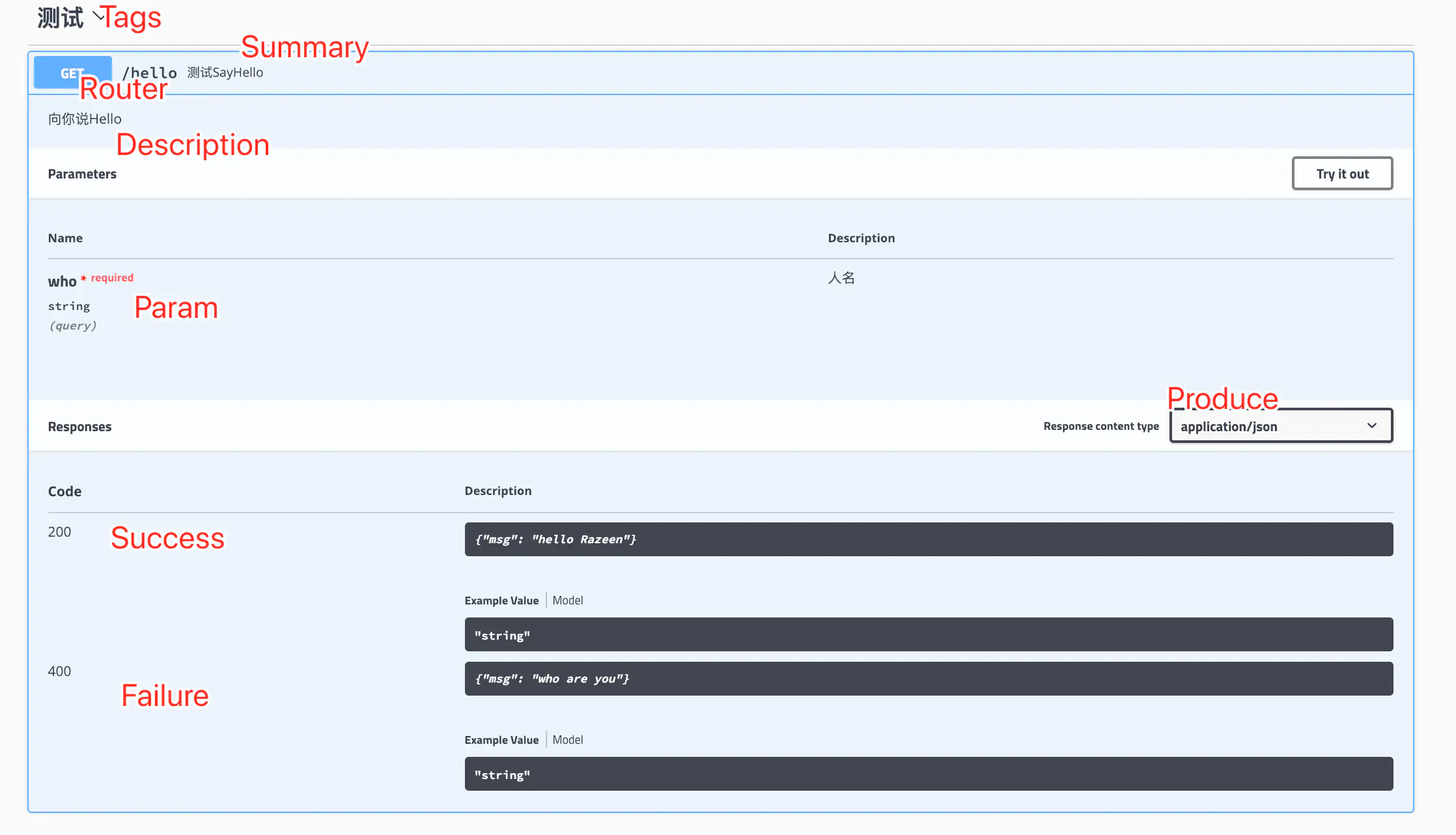This screenshot has width=1456, height=835.
Task: Click the /hello endpoint path
Action: point(149,72)
